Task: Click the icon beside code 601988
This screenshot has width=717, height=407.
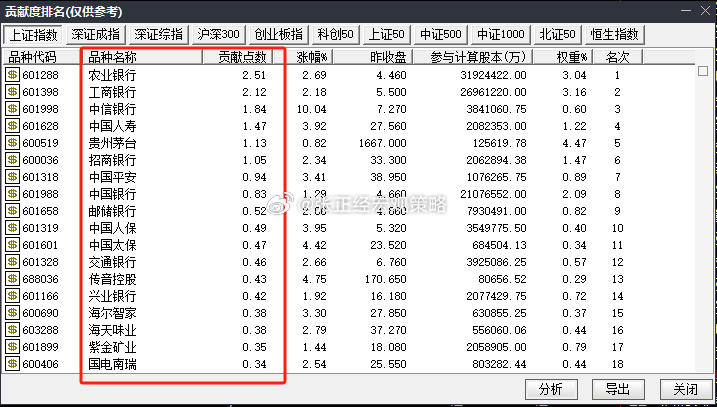Action: tap(12, 194)
